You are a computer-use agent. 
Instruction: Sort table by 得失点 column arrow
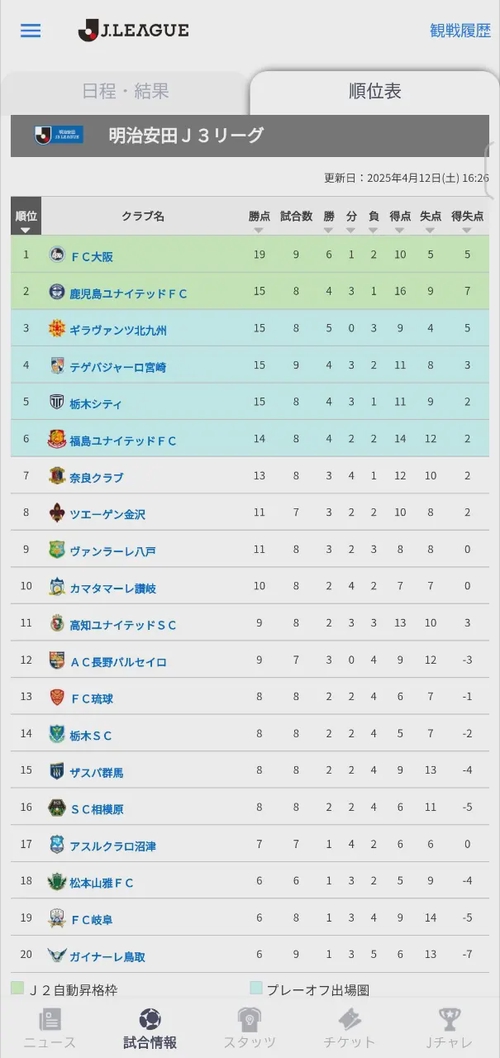[467, 230]
